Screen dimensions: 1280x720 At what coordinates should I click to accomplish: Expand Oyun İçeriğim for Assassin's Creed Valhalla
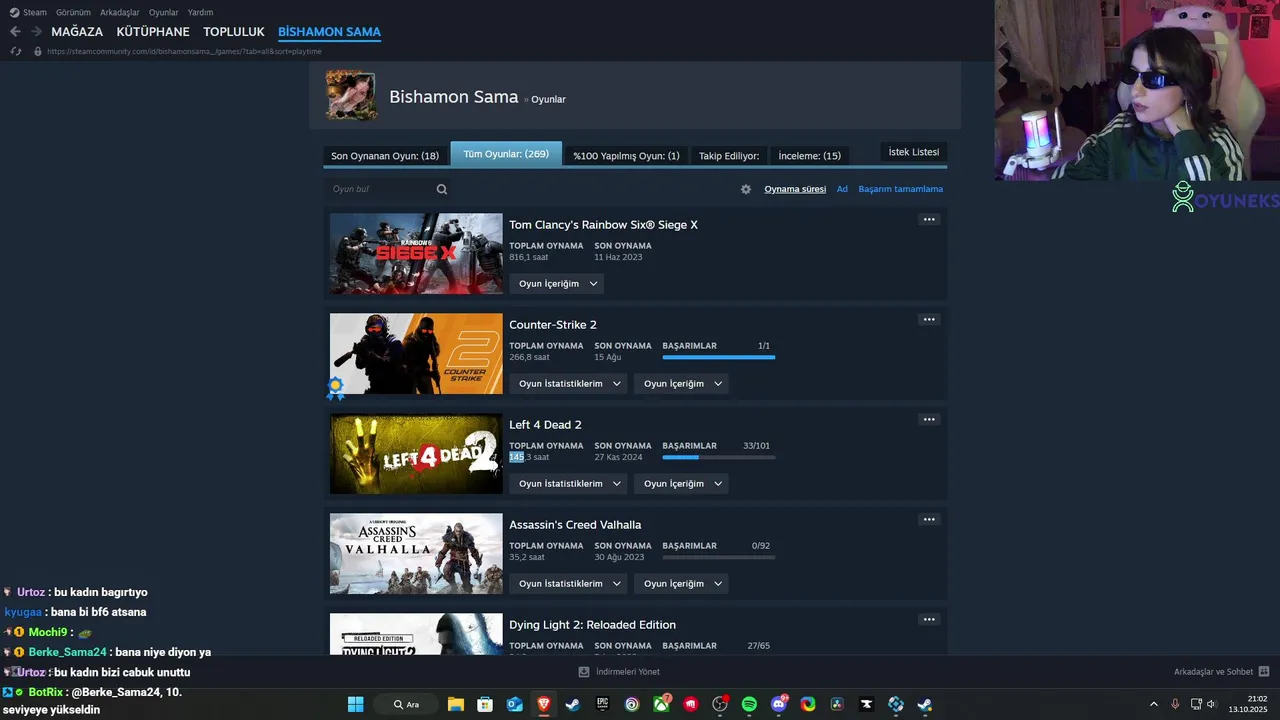click(681, 584)
